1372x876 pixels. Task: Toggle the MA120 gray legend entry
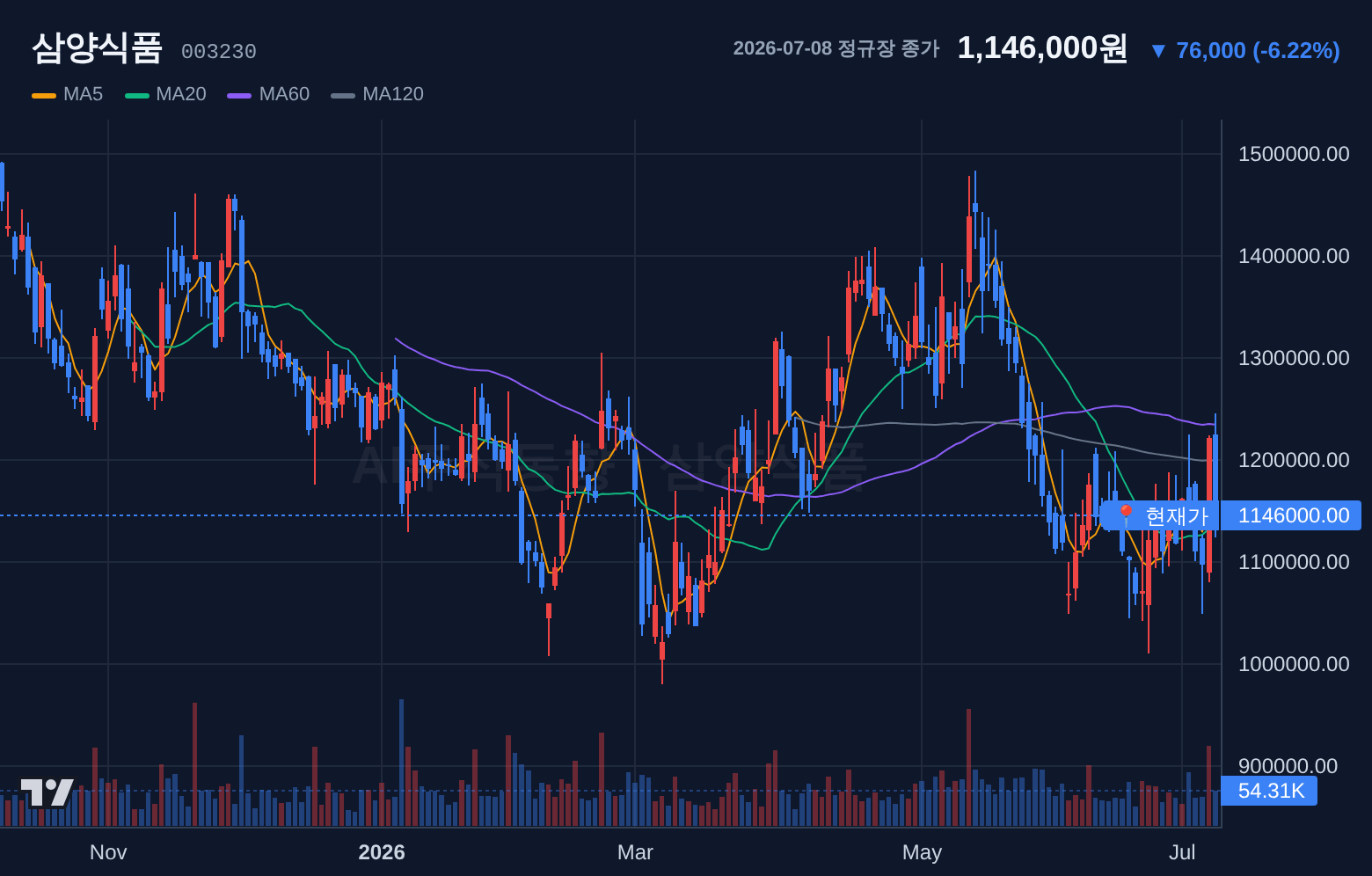pyautogui.click(x=377, y=94)
